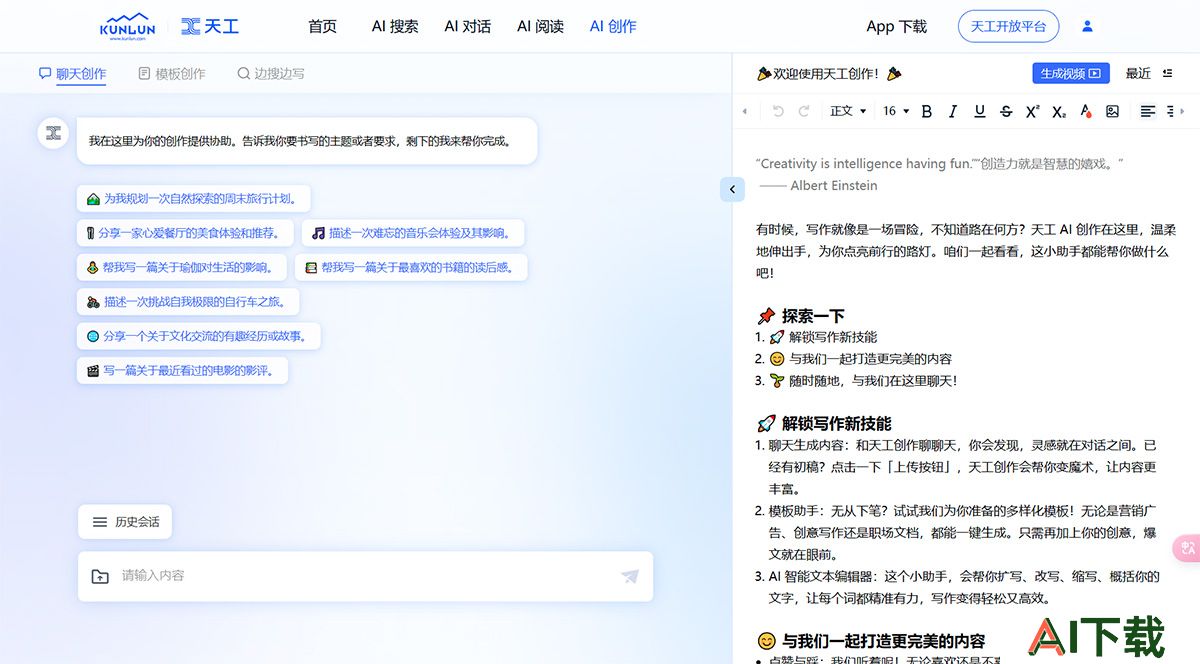Click the Kunlun logo
1200x664 pixels.
pos(127,26)
